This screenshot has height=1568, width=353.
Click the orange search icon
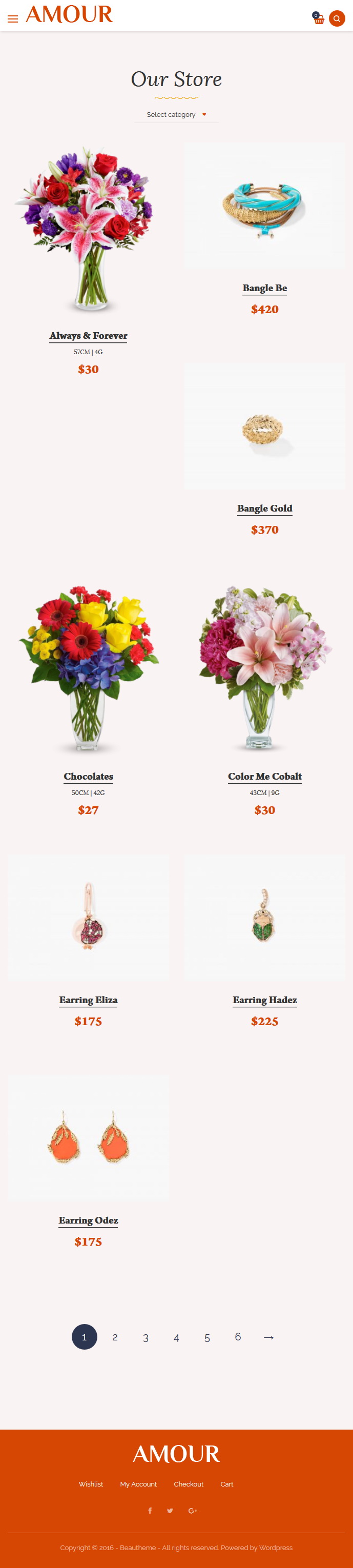tap(337, 19)
